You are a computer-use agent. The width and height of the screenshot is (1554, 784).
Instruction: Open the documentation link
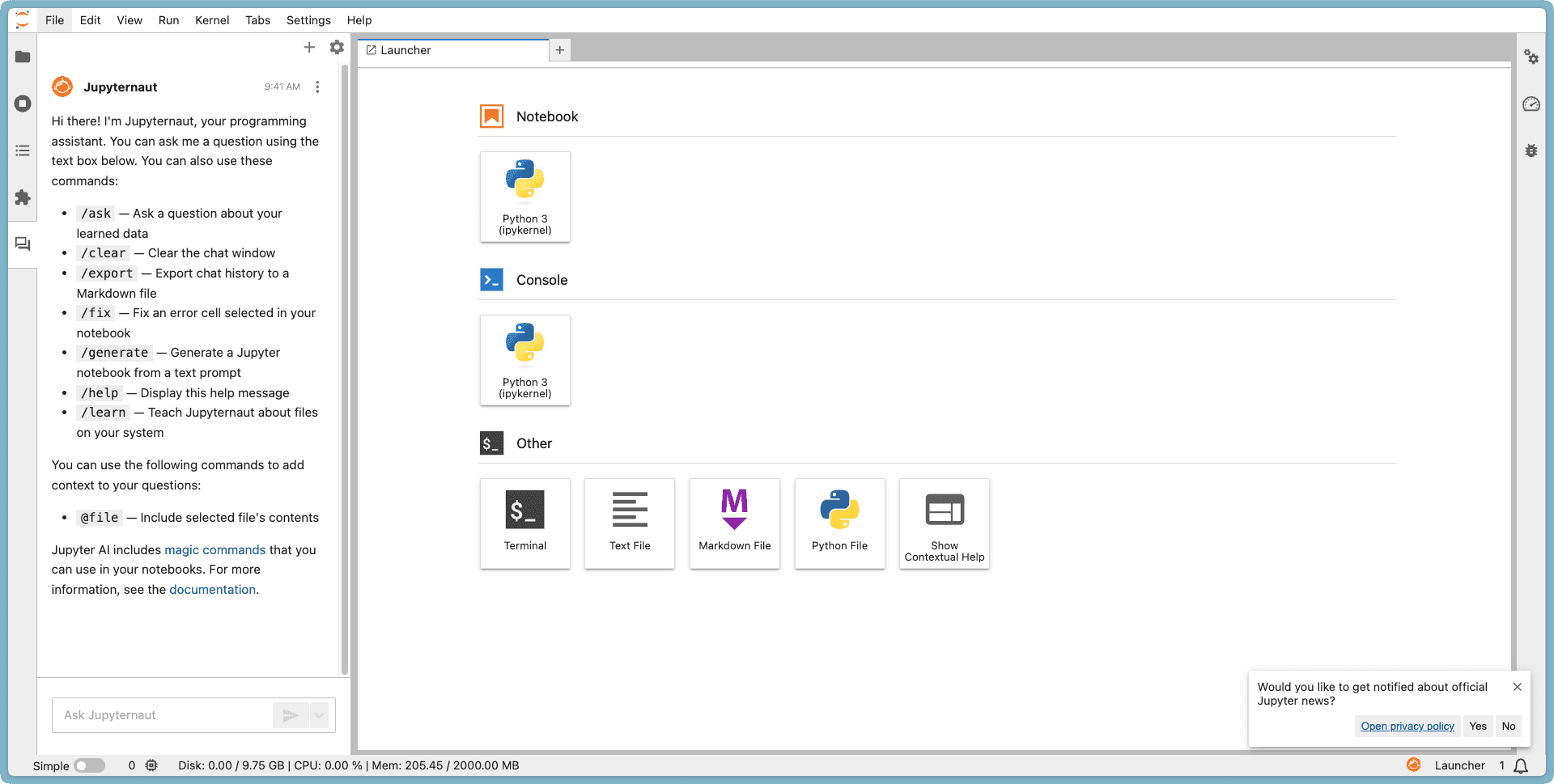[x=213, y=590]
